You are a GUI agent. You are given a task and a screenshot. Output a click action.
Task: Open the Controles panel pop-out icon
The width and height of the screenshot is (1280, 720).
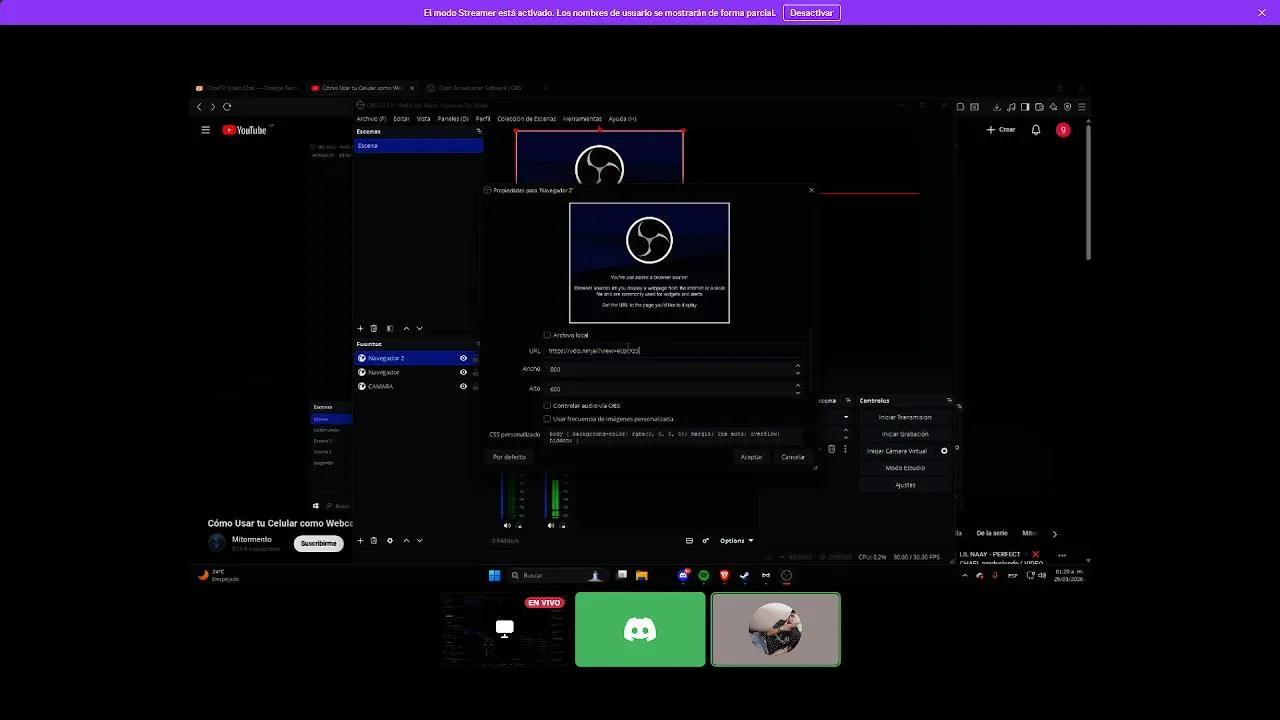951,400
